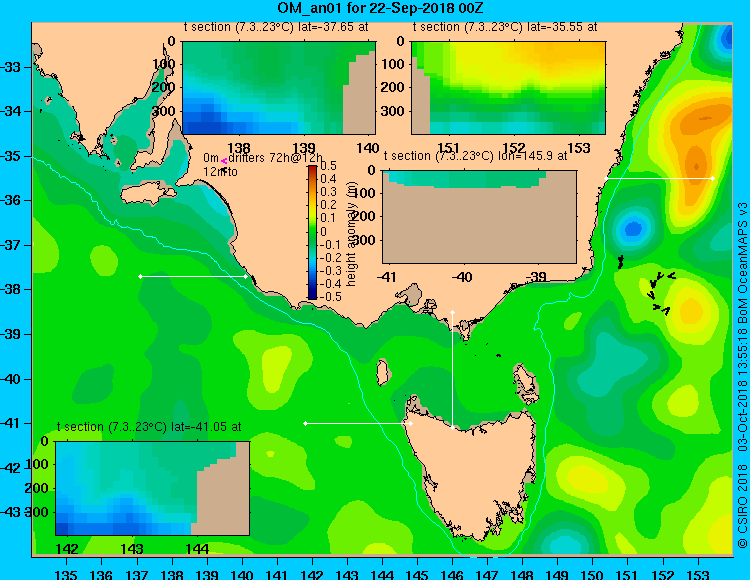Click the -40 latitude axis label
Image resolution: width=750 pixels, height=580 pixels.
[x=11, y=379]
